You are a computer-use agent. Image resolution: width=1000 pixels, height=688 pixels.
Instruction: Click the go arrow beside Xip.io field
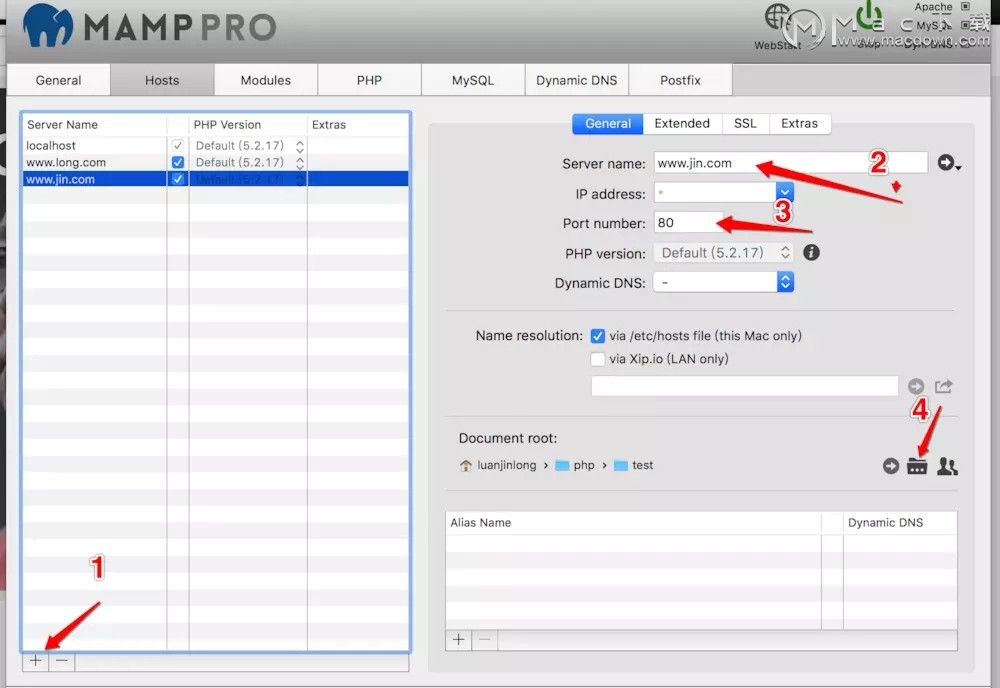[916, 386]
